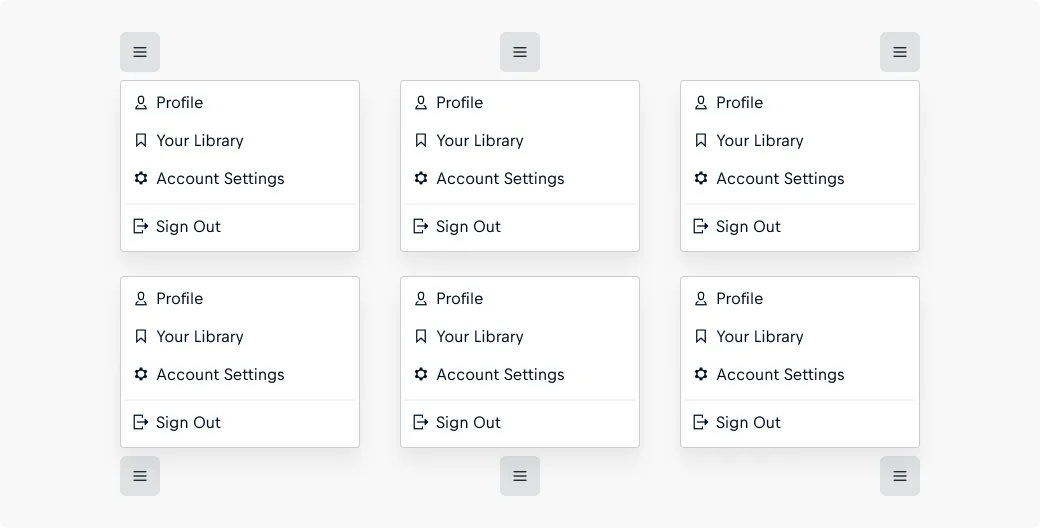Select Sign Out in the top-right menu
1040x528 pixels.
[x=800, y=226]
